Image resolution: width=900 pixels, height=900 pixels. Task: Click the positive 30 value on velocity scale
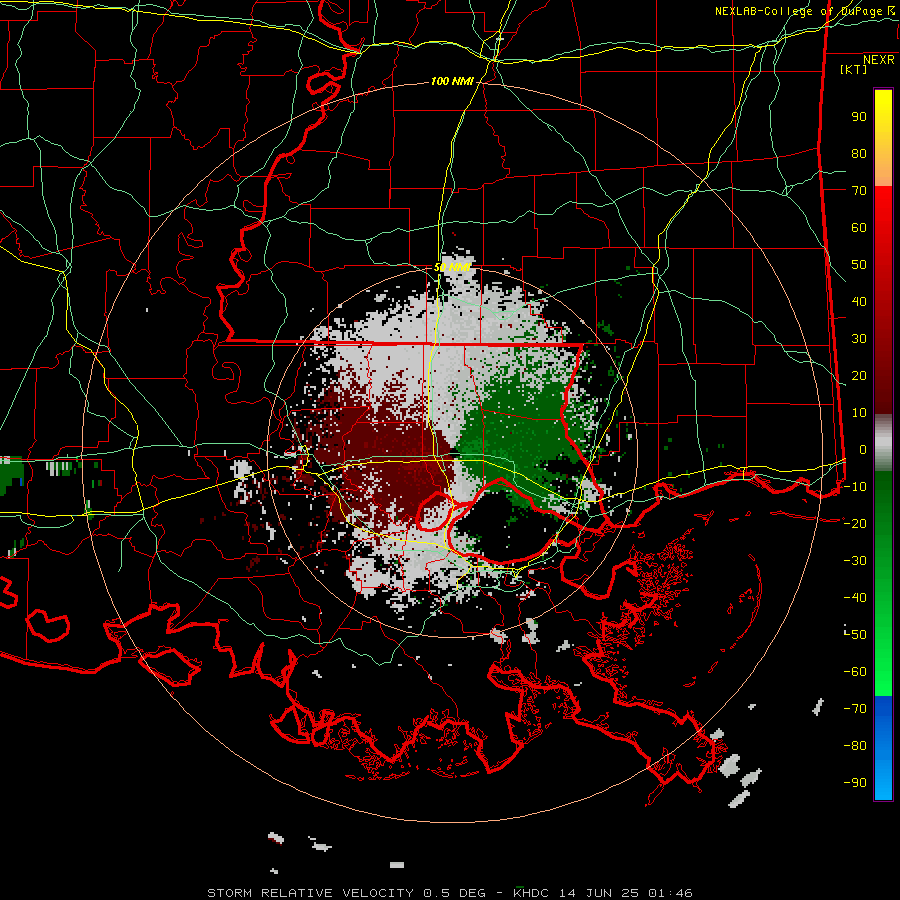tap(859, 339)
